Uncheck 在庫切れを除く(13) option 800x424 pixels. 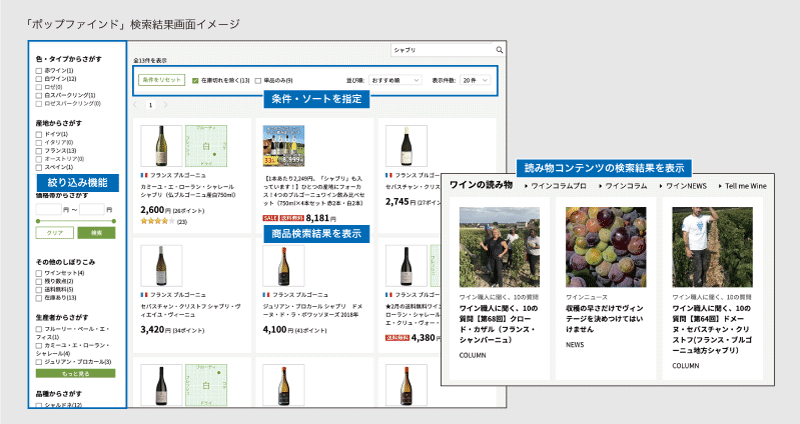click(195, 81)
